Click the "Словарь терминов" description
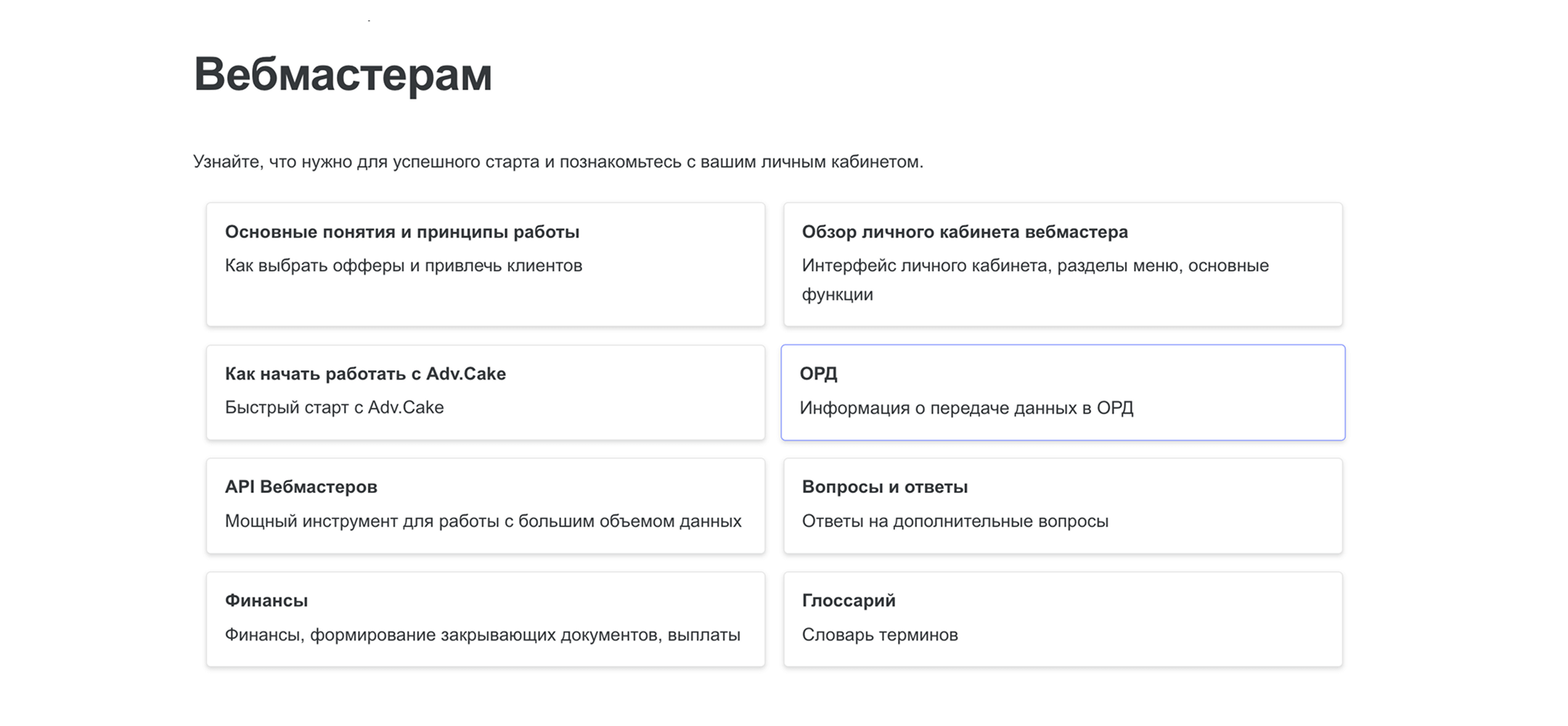 coord(879,635)
